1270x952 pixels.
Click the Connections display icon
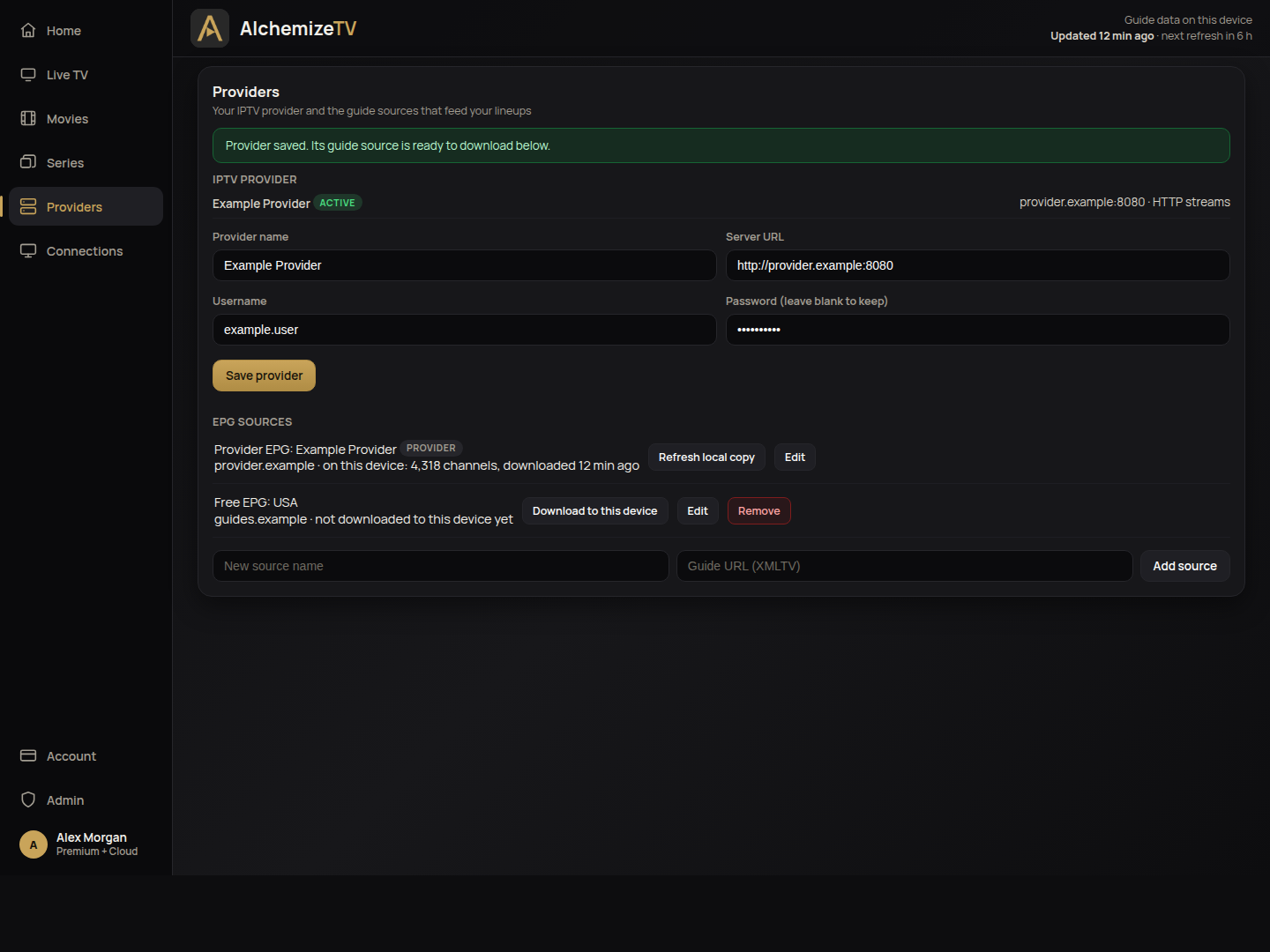[x=28, y=251]
